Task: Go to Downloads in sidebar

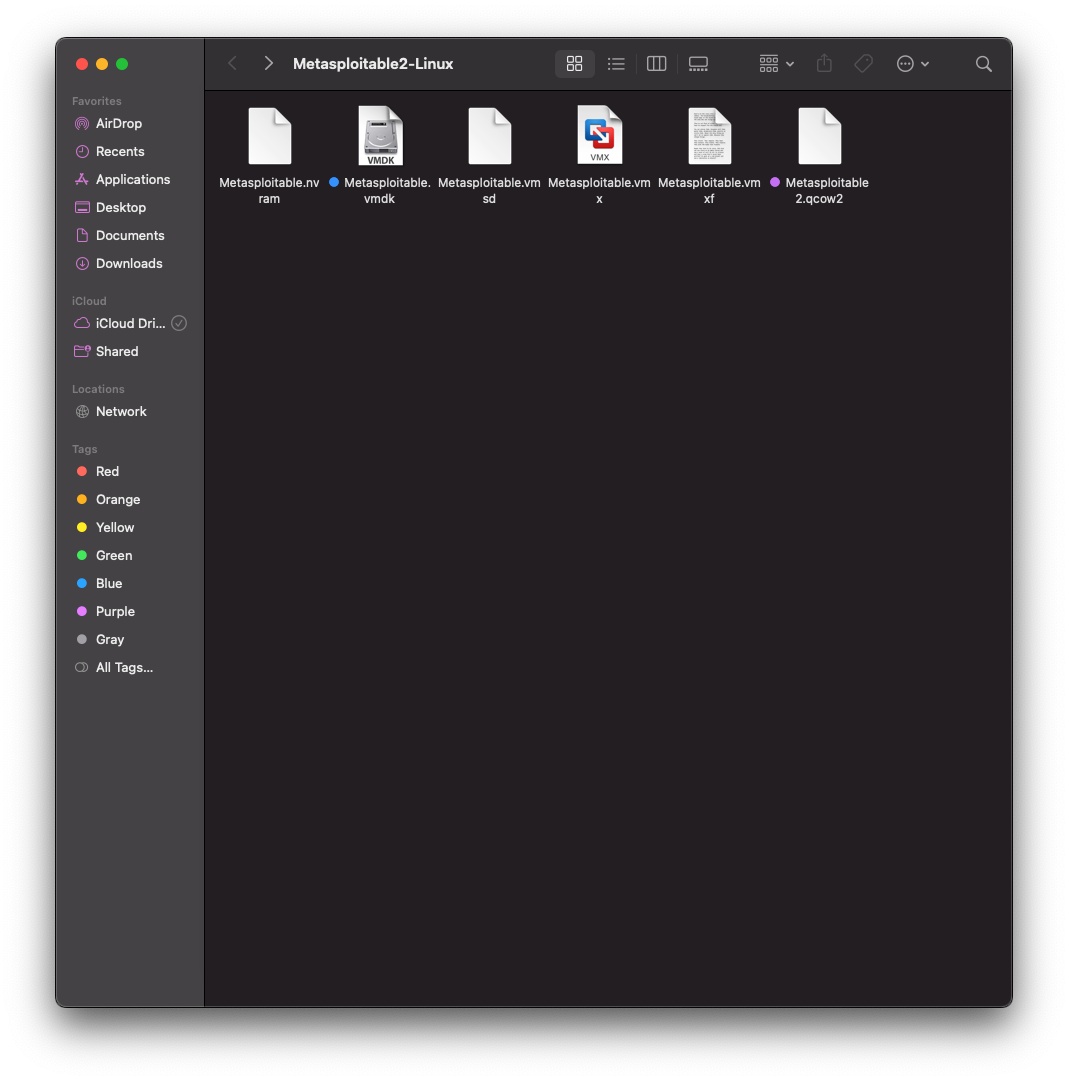Action: [x=128, y=264]
